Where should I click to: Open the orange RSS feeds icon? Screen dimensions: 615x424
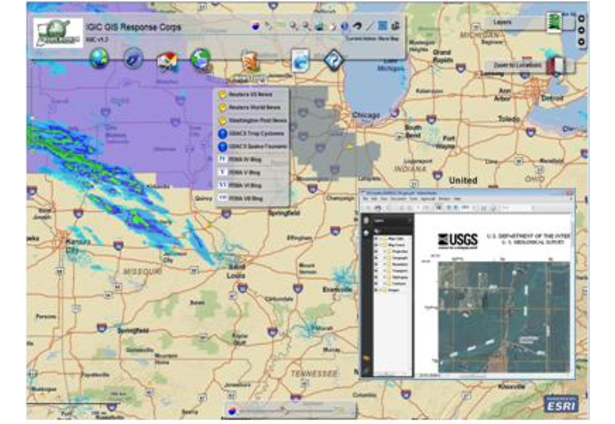point(250,61)
